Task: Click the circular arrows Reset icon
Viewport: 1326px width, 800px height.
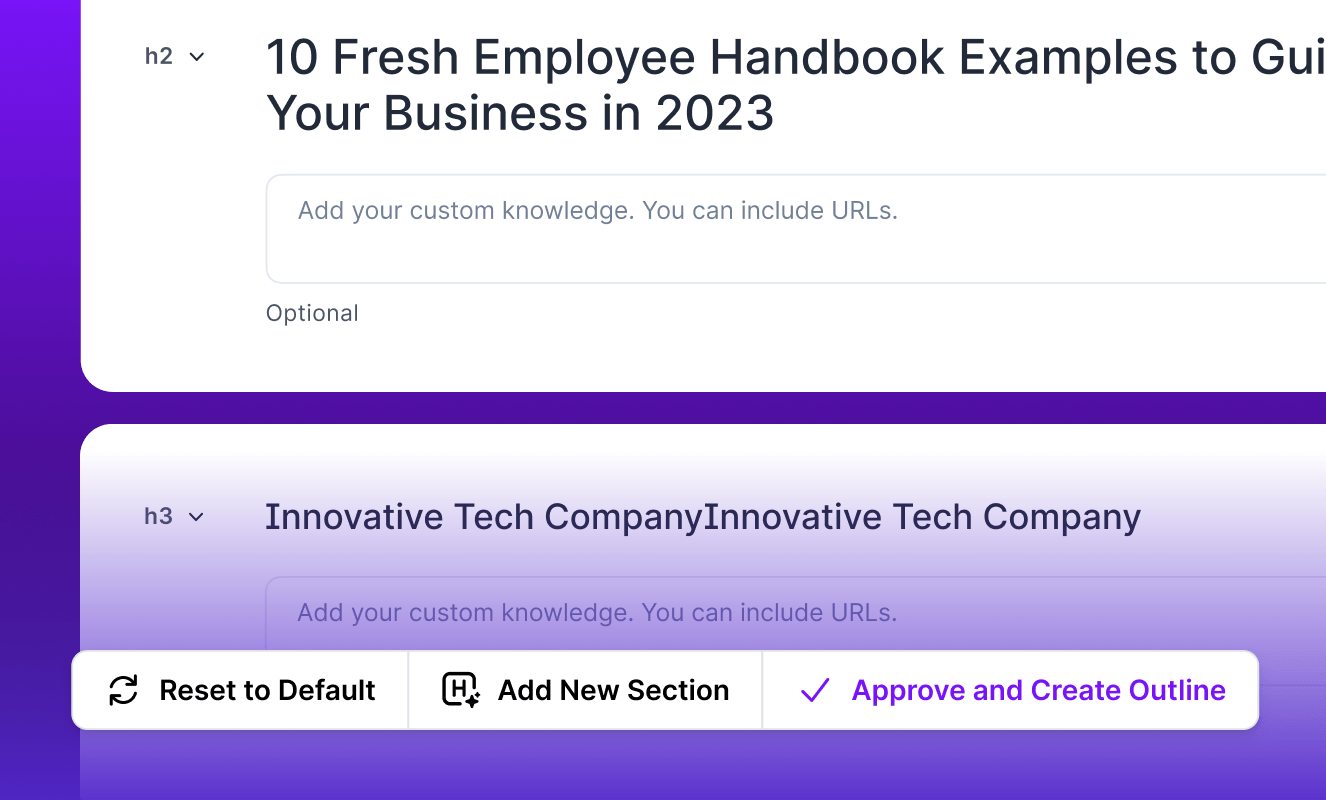Action: tap(123, 690)
